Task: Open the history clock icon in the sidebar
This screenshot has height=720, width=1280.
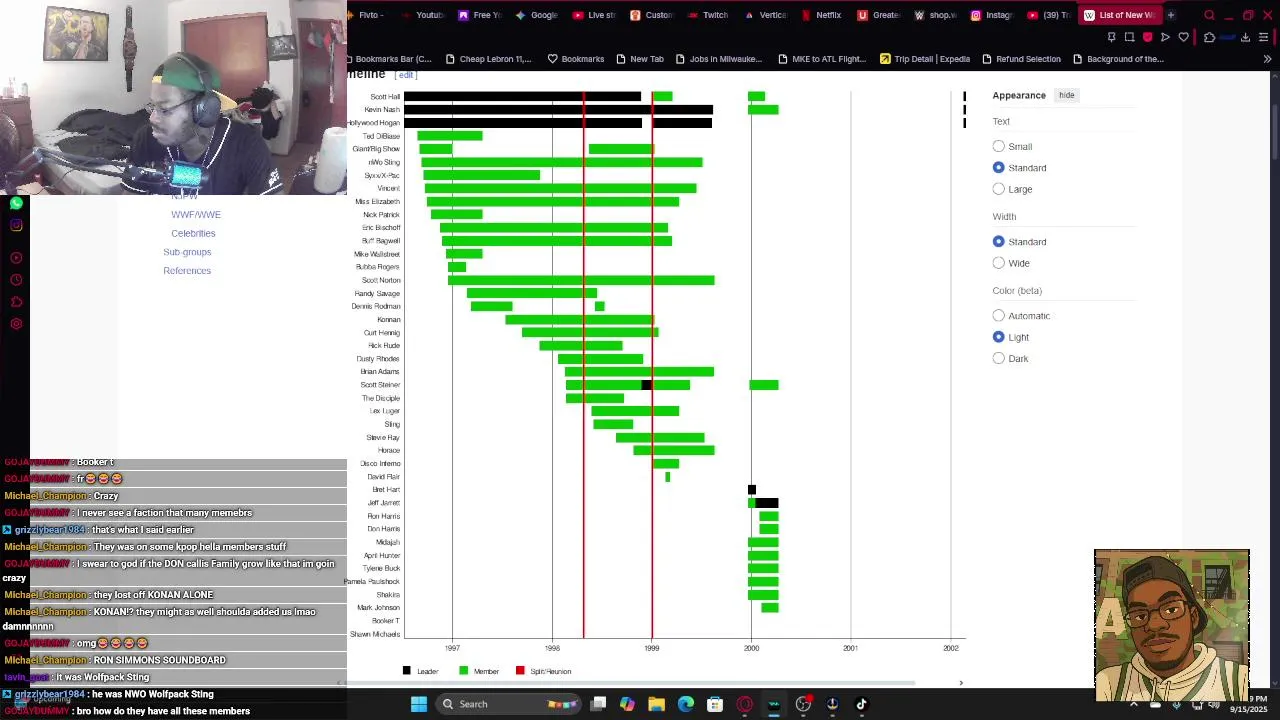Action: click(16, 280)
